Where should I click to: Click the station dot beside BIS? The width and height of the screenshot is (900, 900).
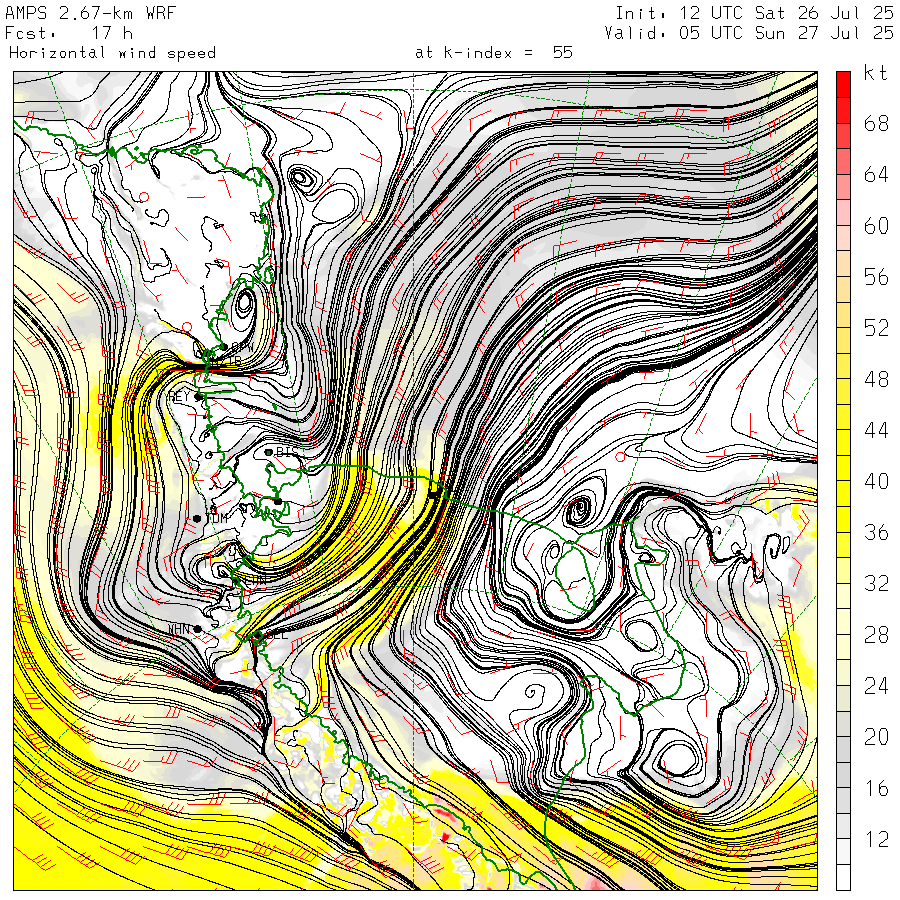(268, 452)
